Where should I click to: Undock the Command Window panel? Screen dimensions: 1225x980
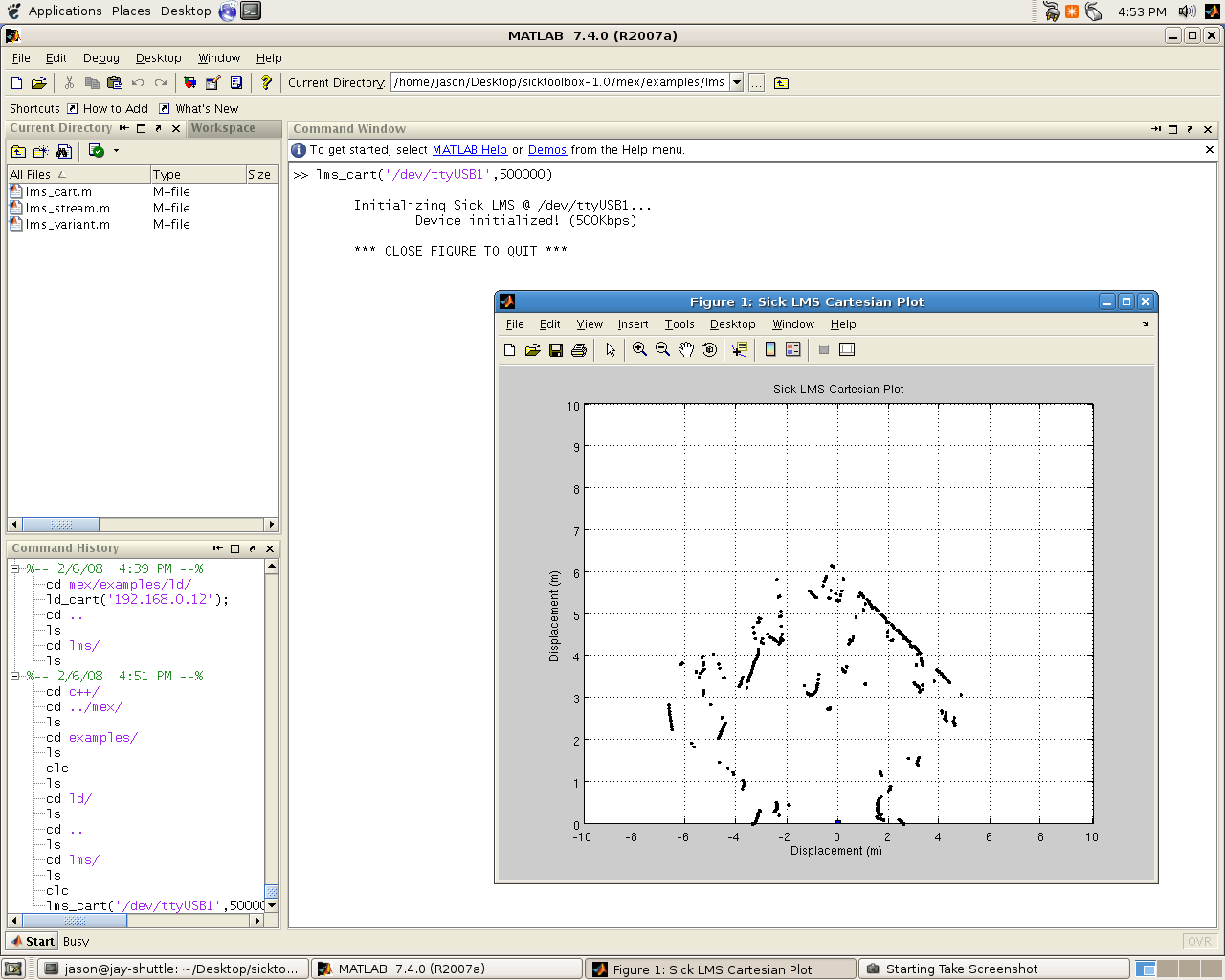coord(1190,129)
